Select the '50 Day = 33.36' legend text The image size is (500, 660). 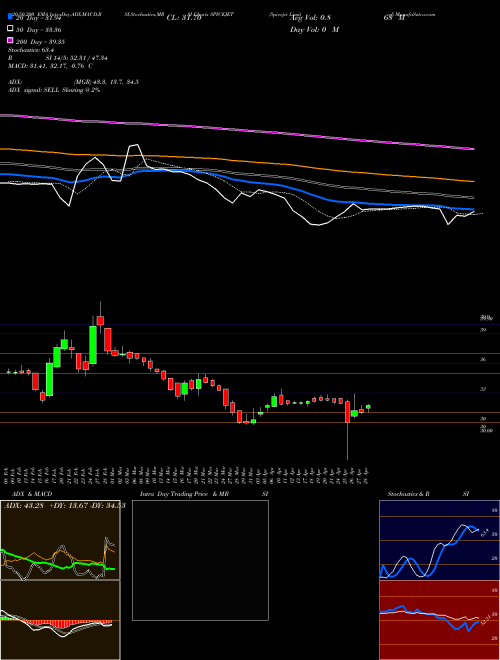[x=39, y=30]
